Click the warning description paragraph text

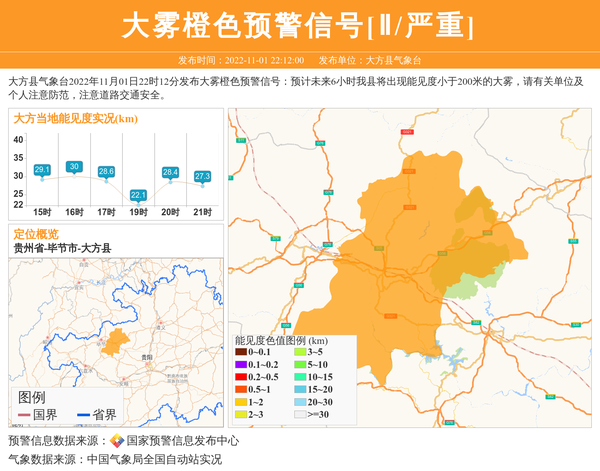click(296, 88)
